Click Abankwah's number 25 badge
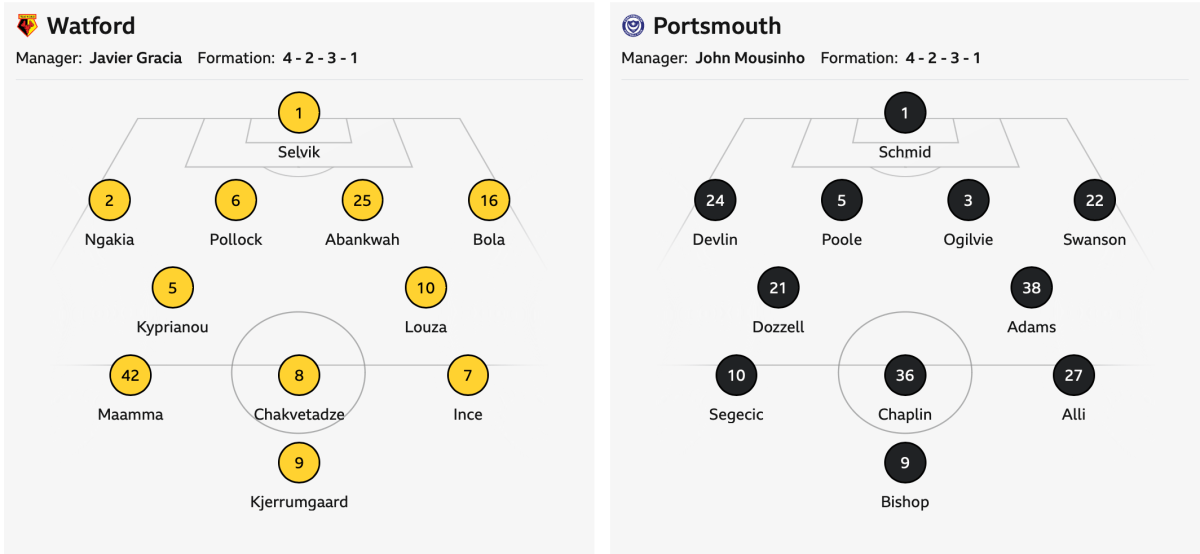 point(362,201)
